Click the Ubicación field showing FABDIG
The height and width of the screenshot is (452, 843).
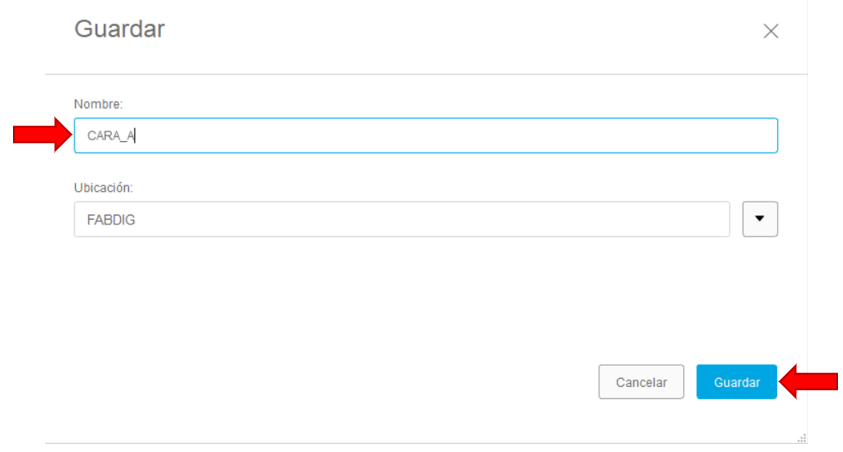tap(402, 219)
